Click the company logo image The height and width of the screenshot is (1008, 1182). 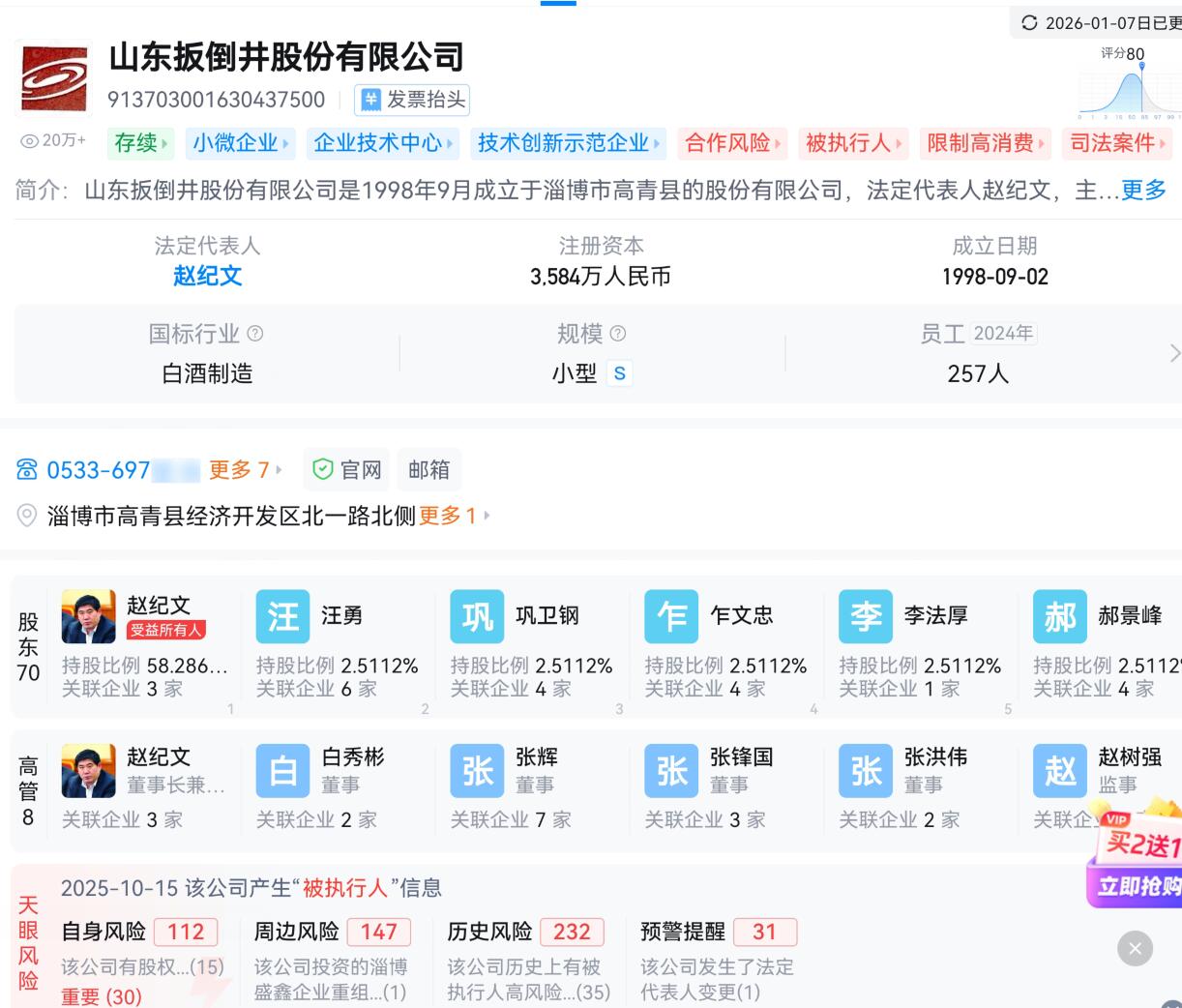[54, 78]
